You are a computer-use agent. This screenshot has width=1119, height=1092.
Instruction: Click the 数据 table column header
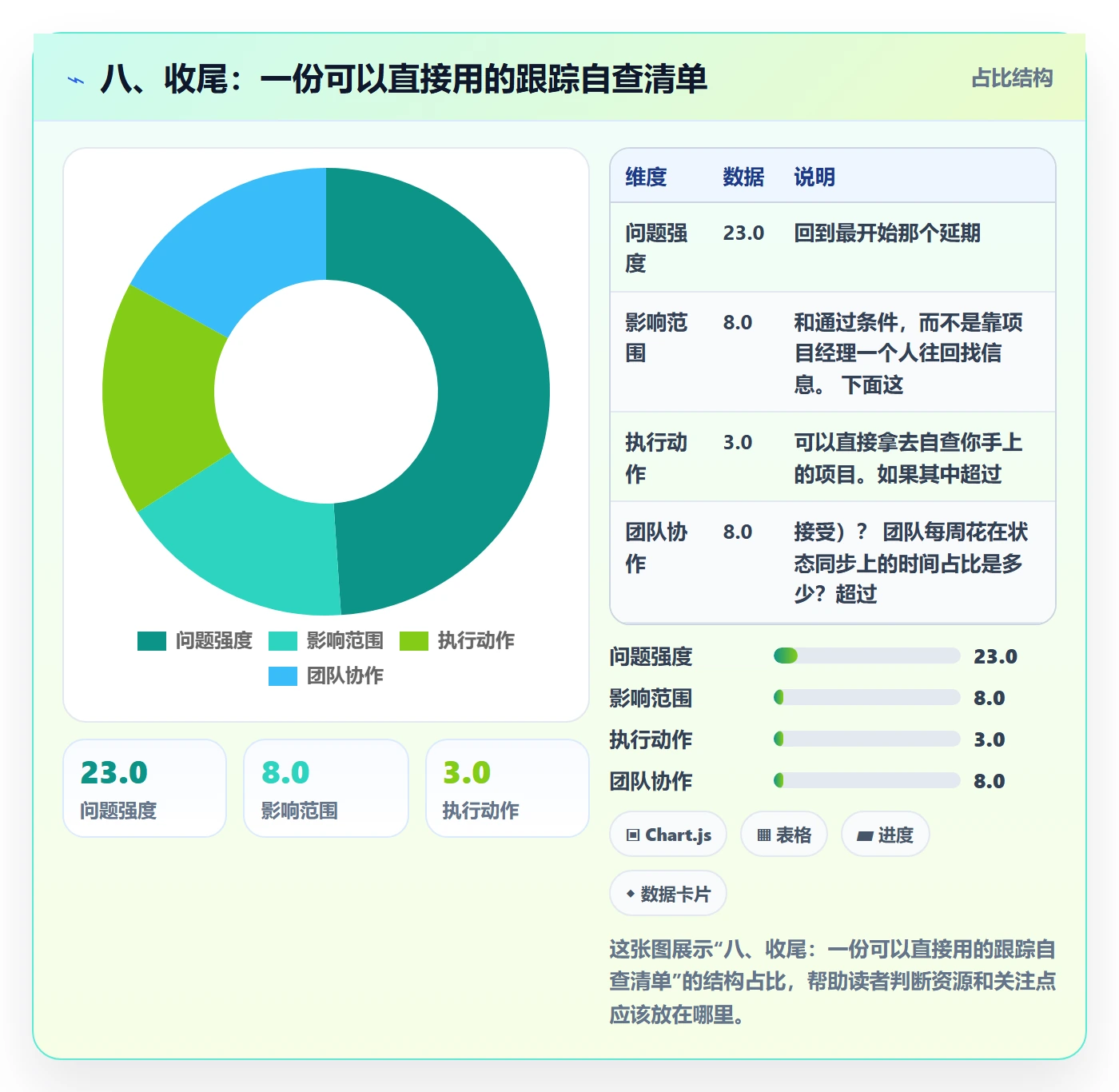(743, 177)
